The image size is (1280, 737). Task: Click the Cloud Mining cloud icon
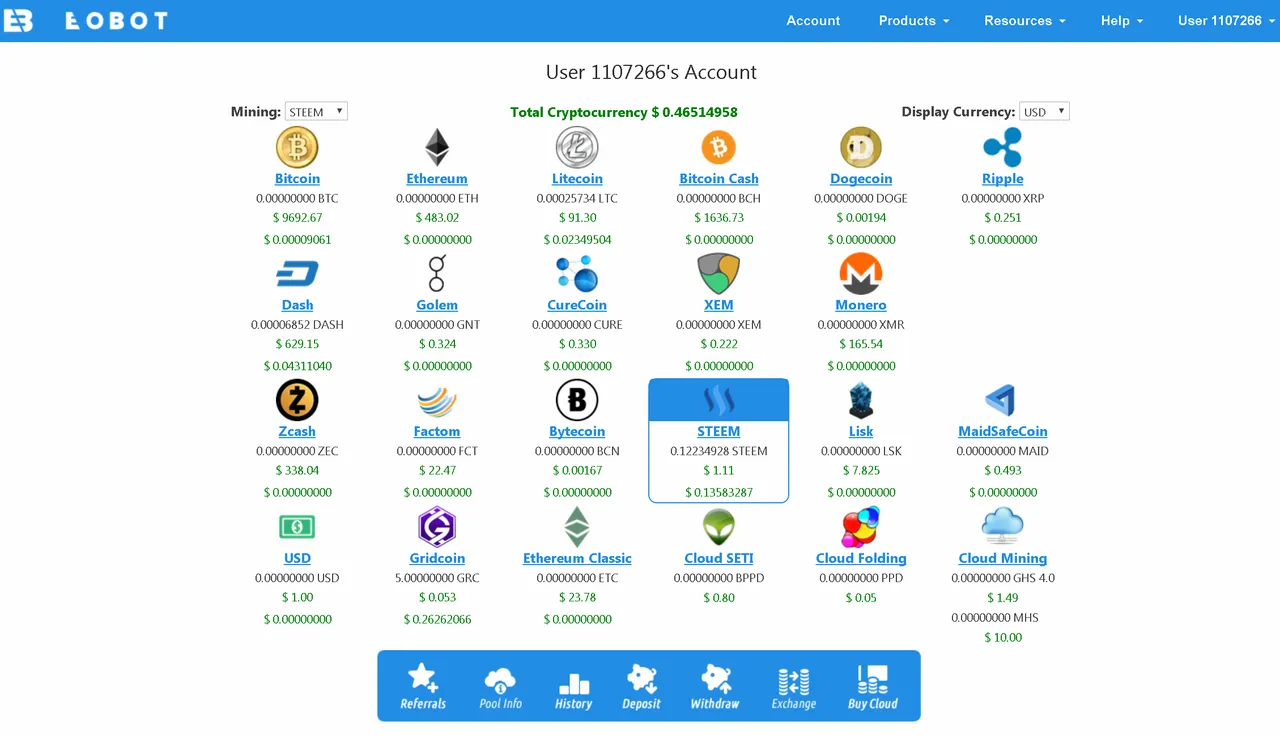[x=1002, y=527]
